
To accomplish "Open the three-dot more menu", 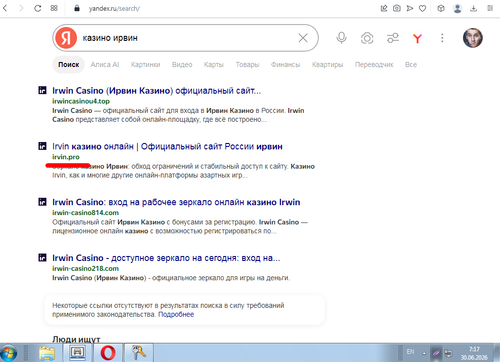I will [x=442, y=38].
